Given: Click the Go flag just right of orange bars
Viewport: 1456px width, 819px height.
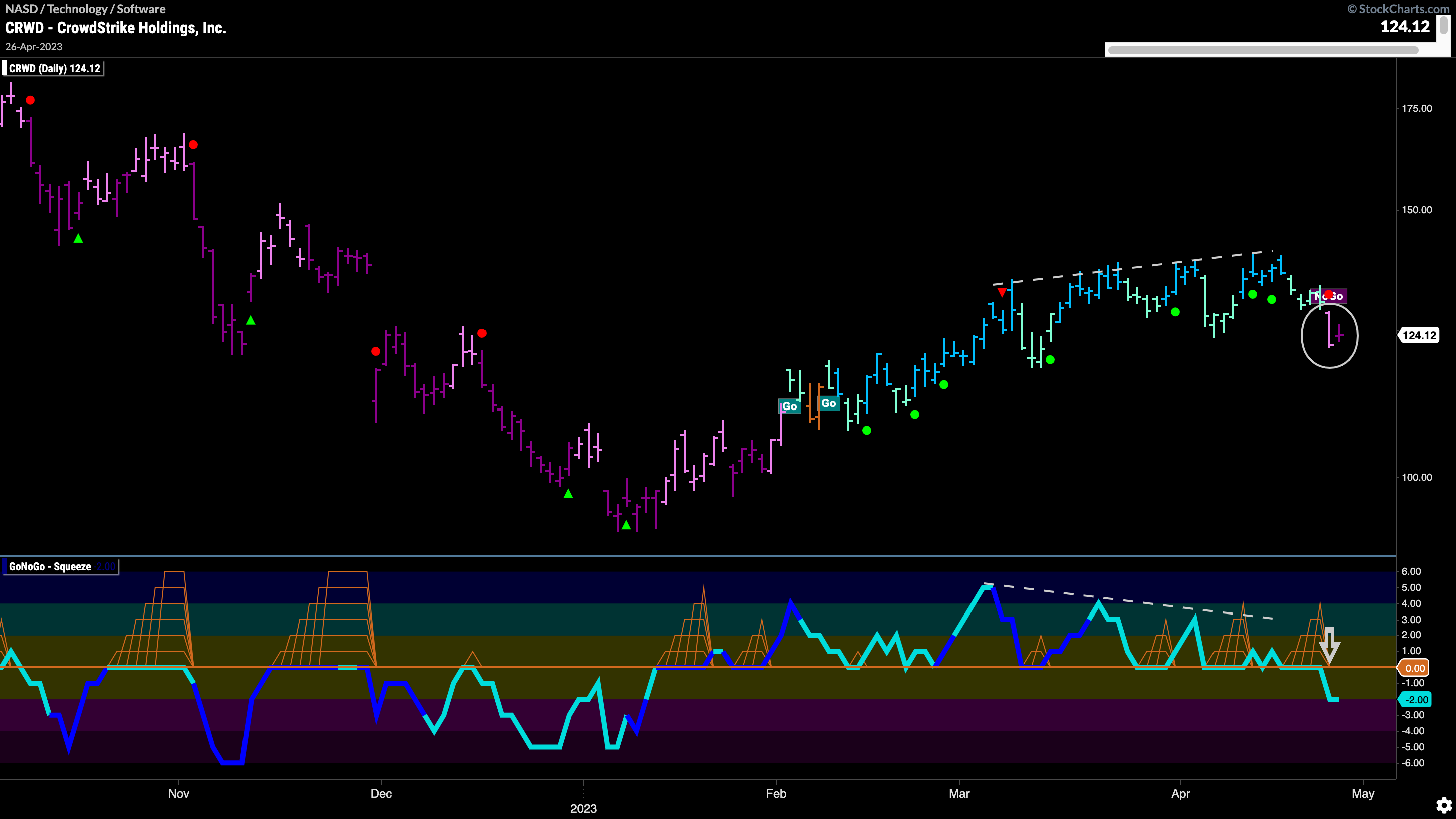Looking at the screenshot, I should [828, 403].
